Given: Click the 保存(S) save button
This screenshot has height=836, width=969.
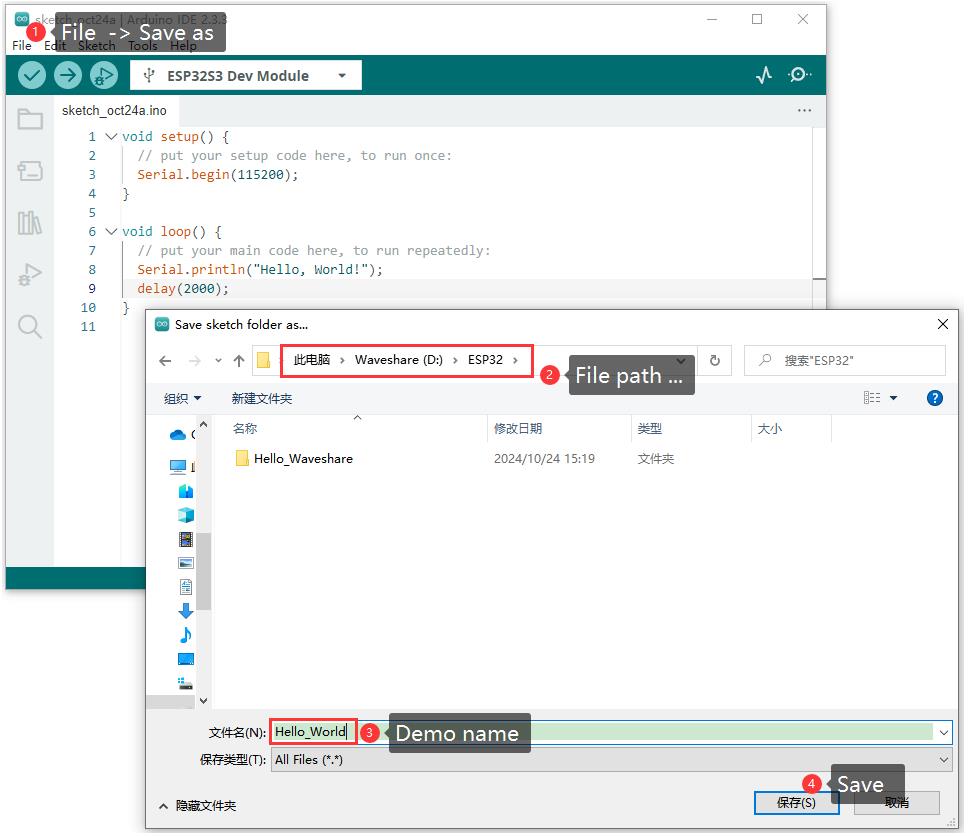Looking at the screenshot, I should click(795, 803).
